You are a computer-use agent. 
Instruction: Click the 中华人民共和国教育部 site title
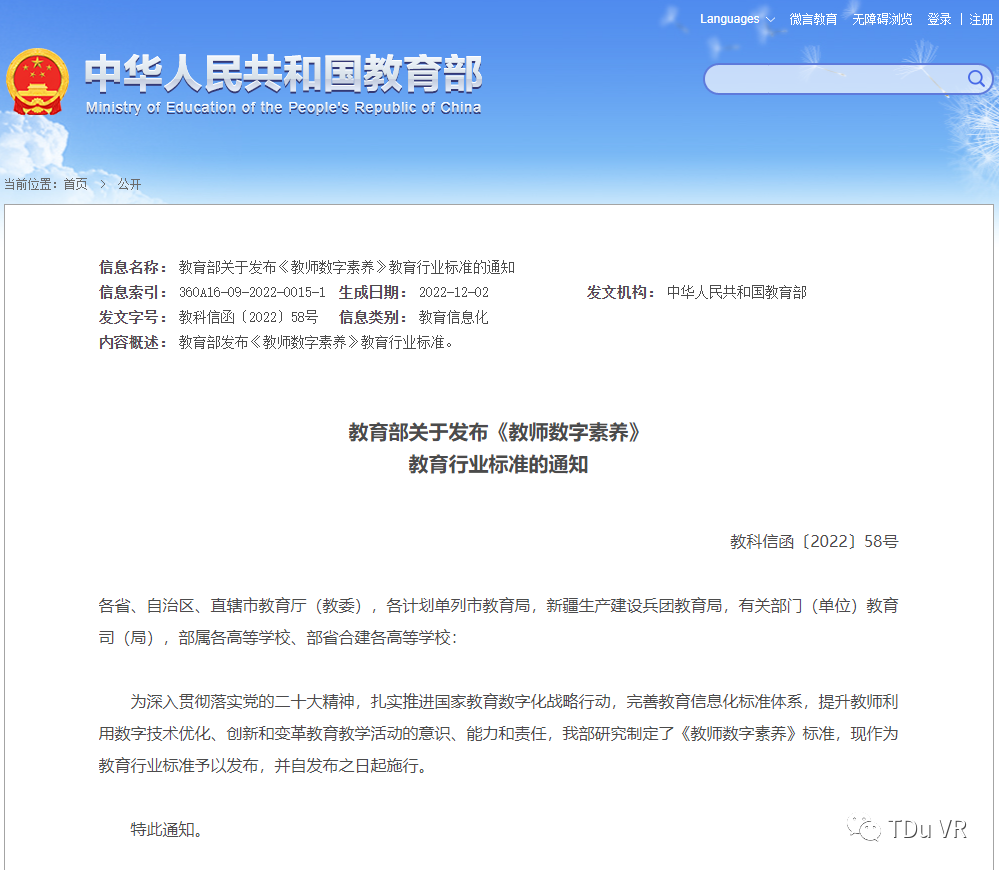point(284,73)
